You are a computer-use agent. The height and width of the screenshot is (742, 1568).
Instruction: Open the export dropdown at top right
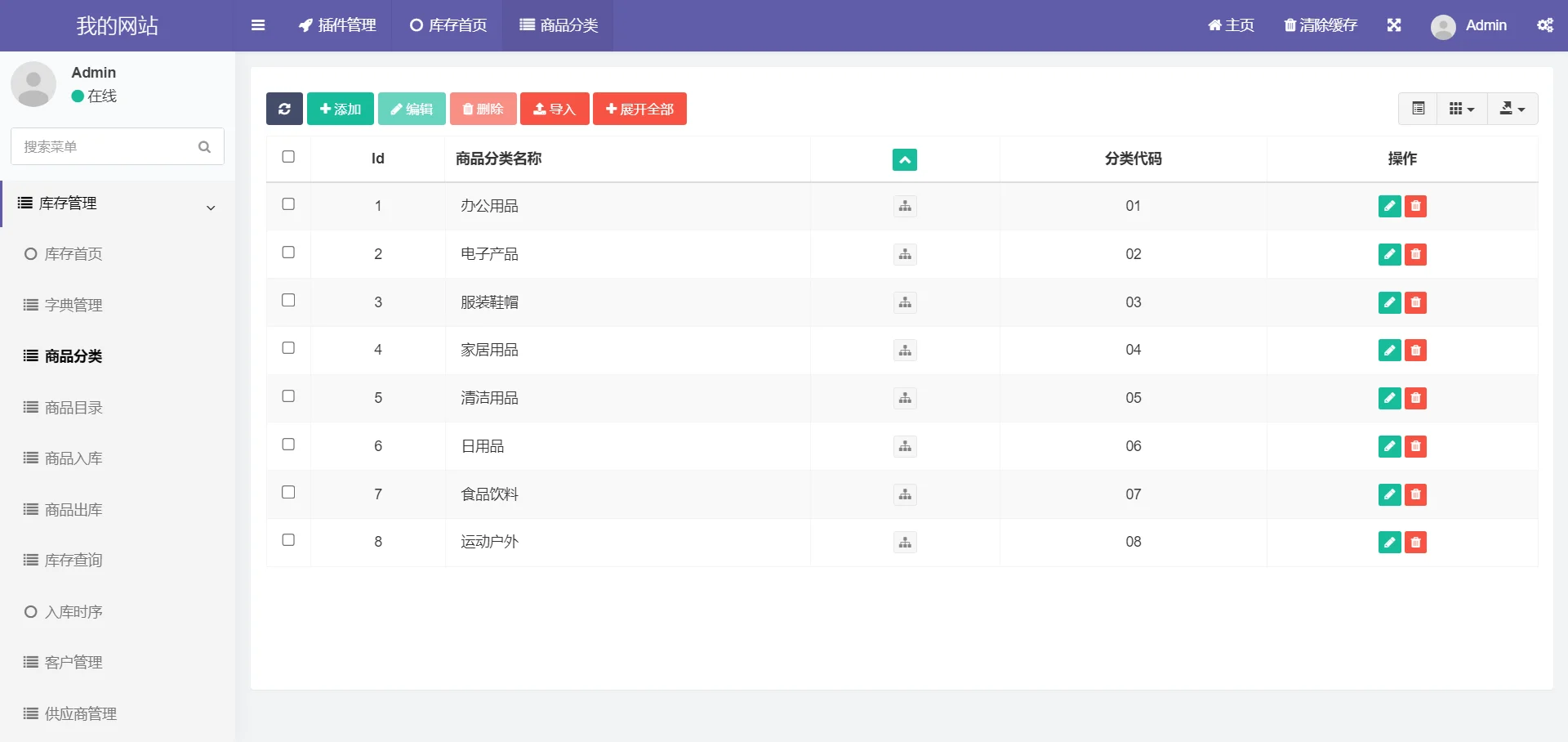pos(1512,108)
